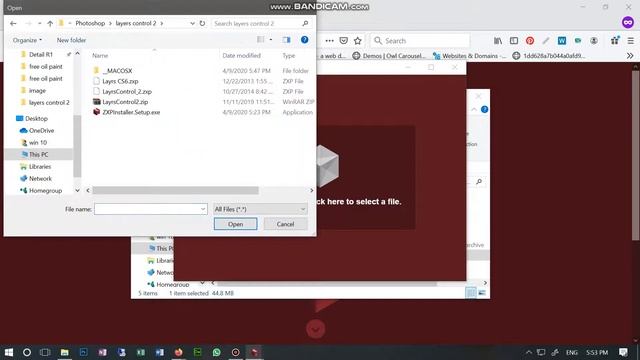The width and height of the screenshot is (640, 360).
Task: Bookmark this page with the star icon
Action: pos(358,40)
